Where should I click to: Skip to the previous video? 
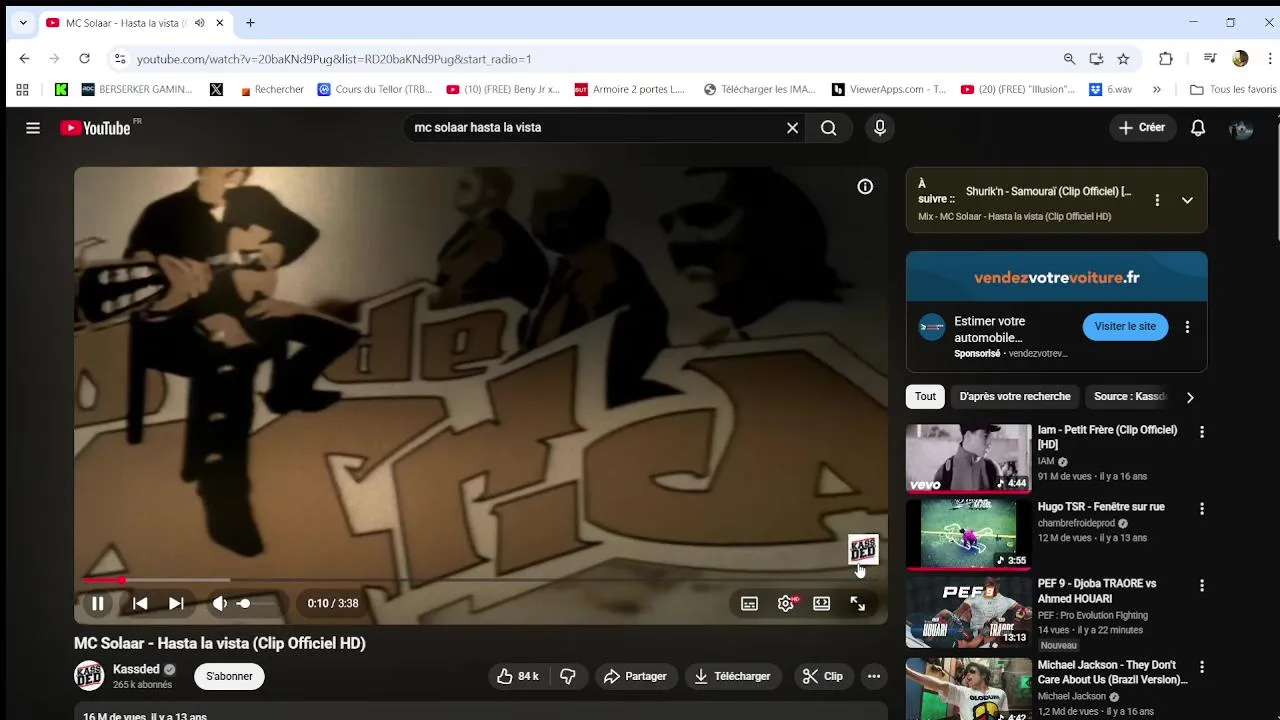[x=140, y=603]
